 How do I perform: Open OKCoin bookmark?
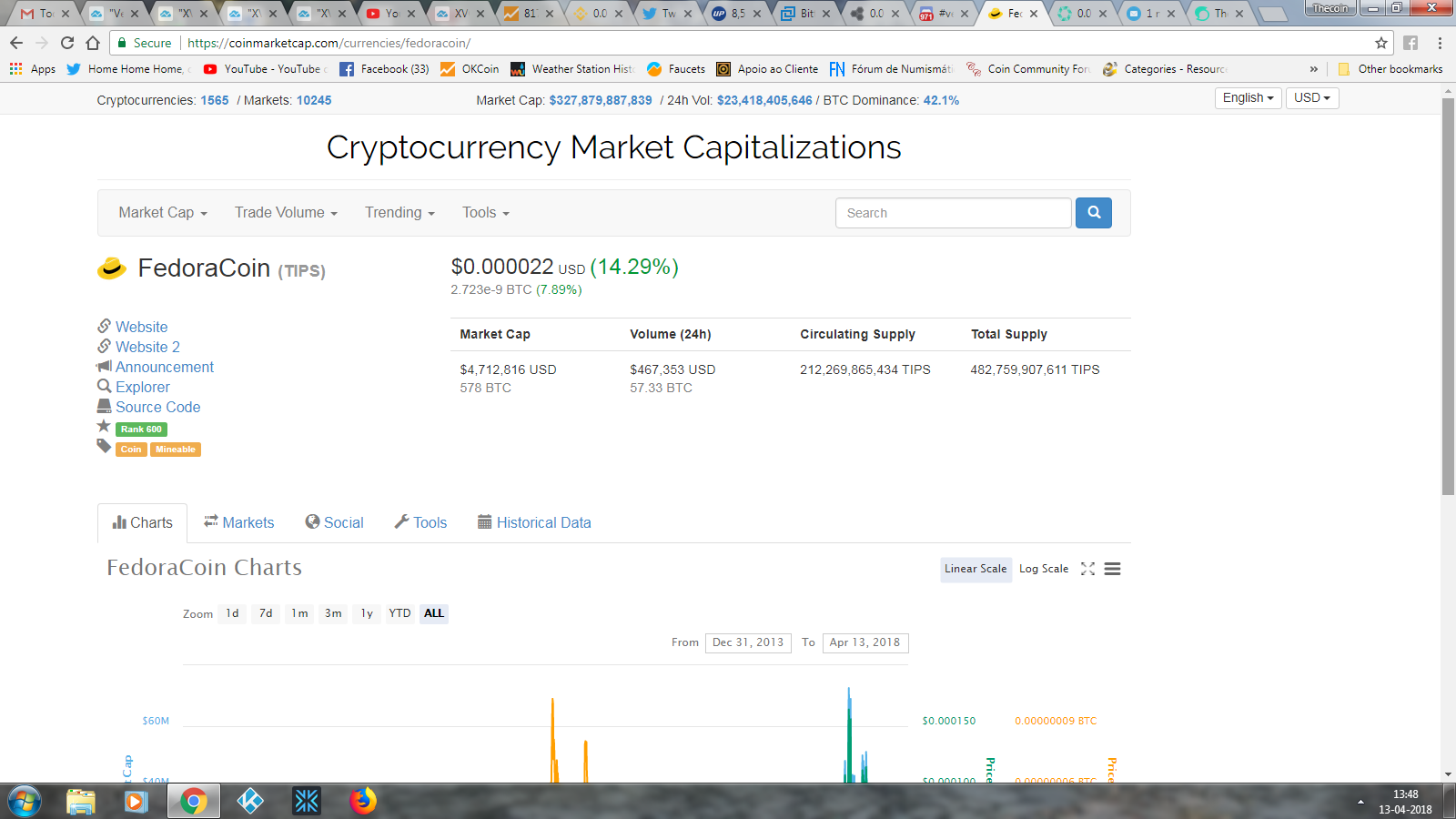pos(470,69)
